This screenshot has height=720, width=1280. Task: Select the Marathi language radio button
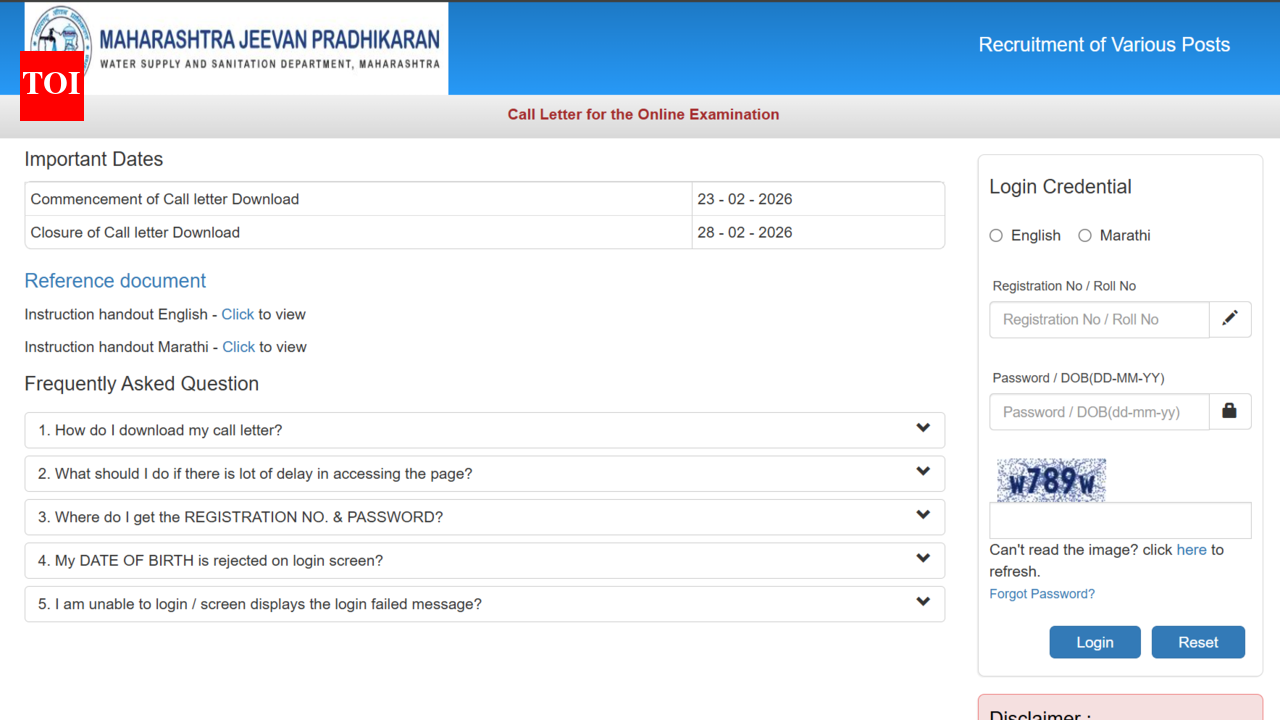click(x=1085, y=235)
